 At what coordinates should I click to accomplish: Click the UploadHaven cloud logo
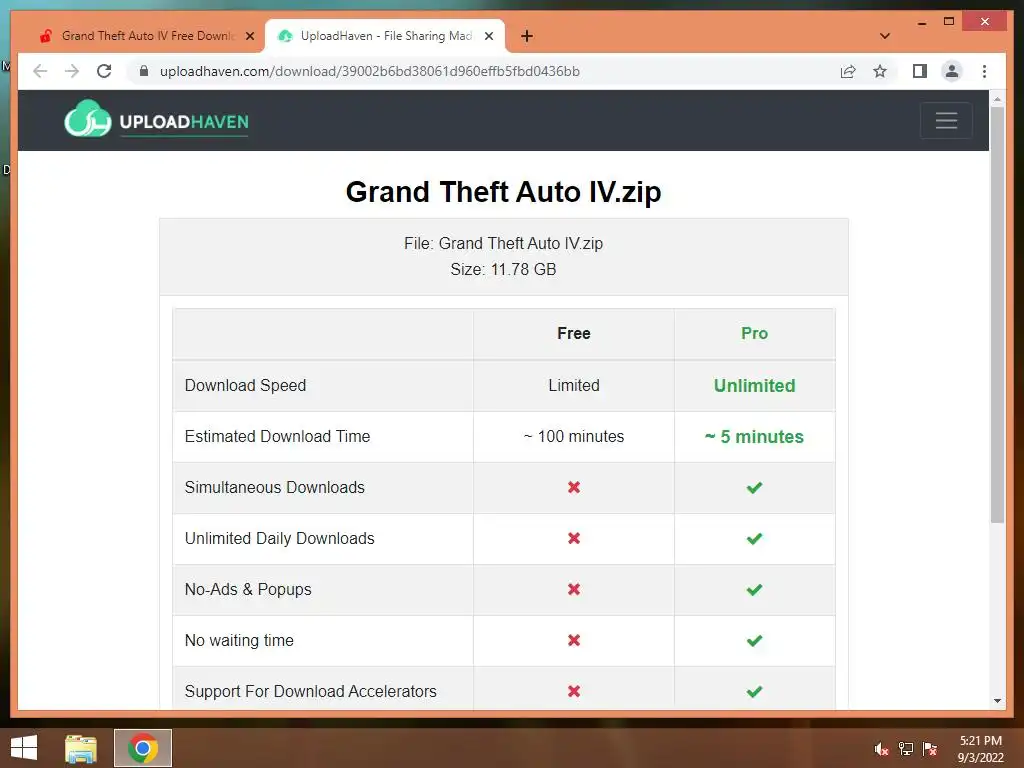point(88,119)
